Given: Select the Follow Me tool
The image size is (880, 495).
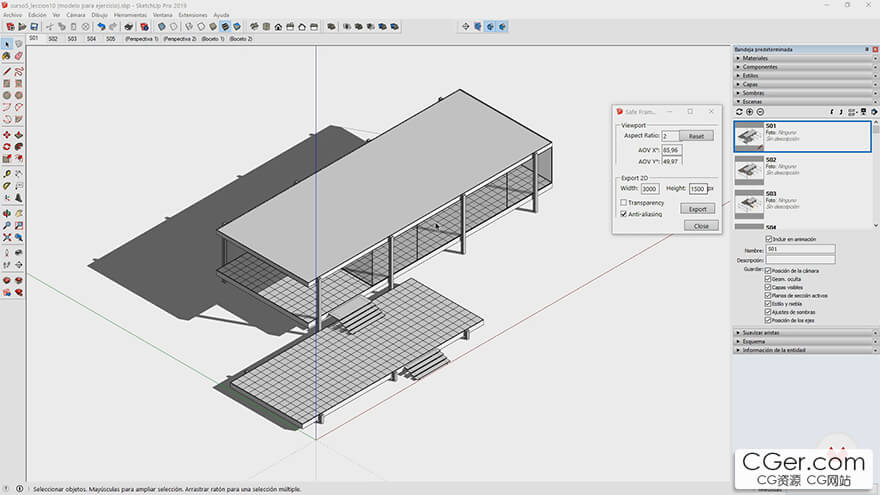Looking at the screenshot, I should click(x=19, y=147).
